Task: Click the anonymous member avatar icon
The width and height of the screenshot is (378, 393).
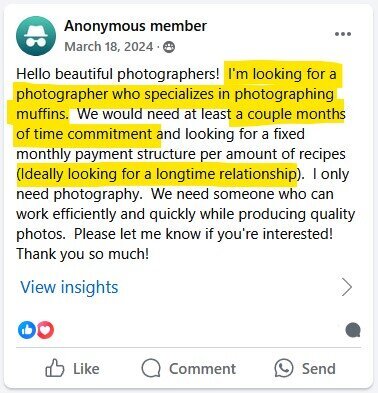Action: coord(36,36)
